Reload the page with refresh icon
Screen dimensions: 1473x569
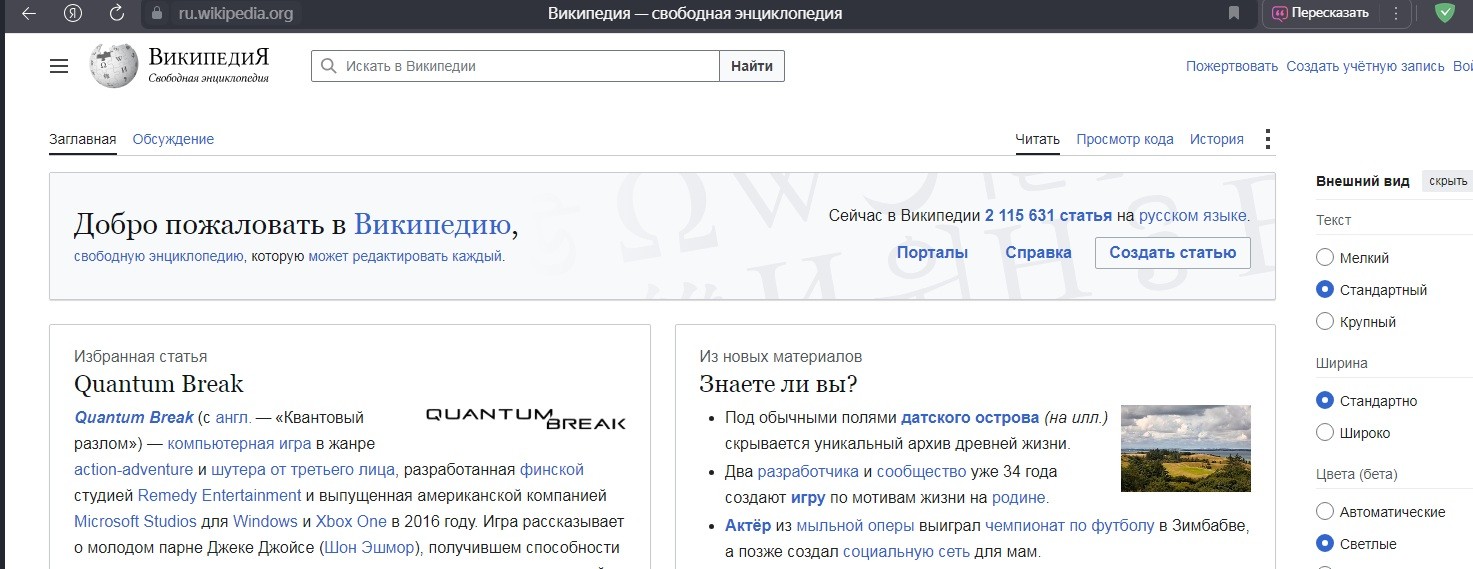(x=116, y=14)
